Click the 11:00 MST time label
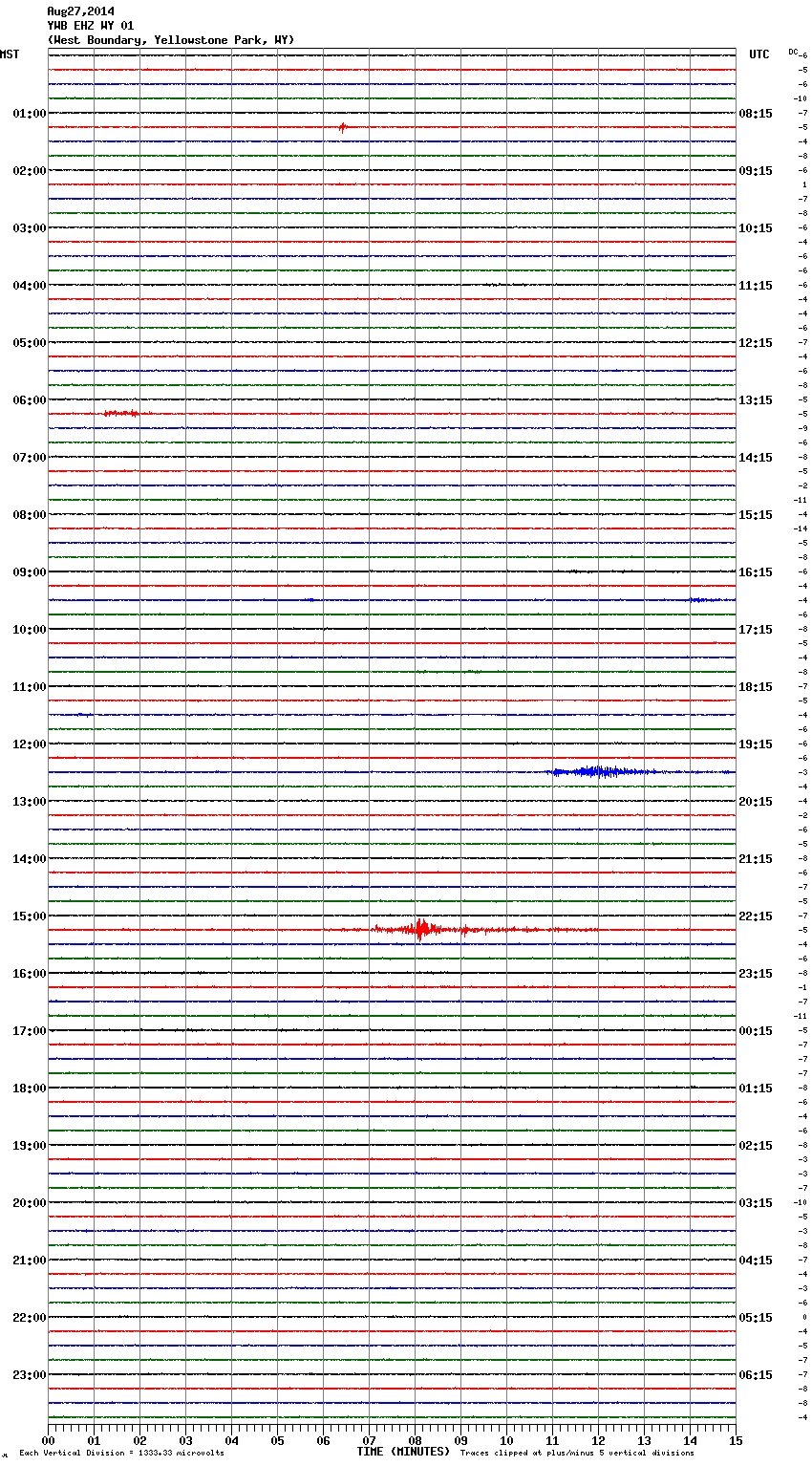Image resolution: width=812 pixels, height=1466 pixels. click(x=29, y=687)
